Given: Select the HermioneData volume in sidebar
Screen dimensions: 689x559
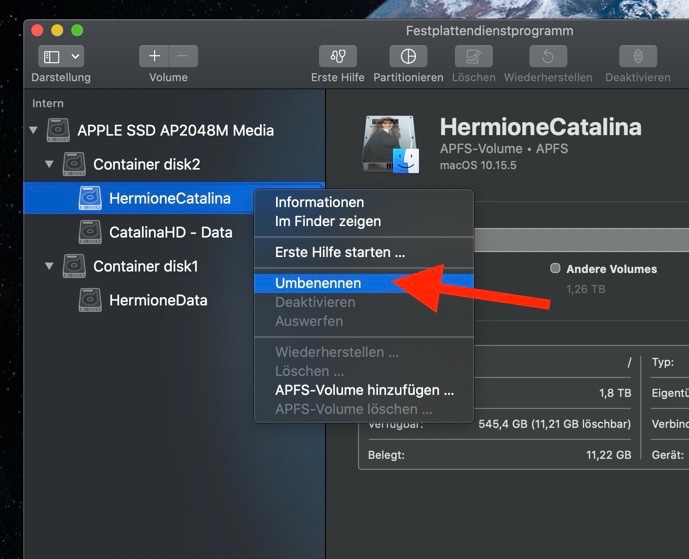Looking at the screenshot, I should tap(158, 300).
